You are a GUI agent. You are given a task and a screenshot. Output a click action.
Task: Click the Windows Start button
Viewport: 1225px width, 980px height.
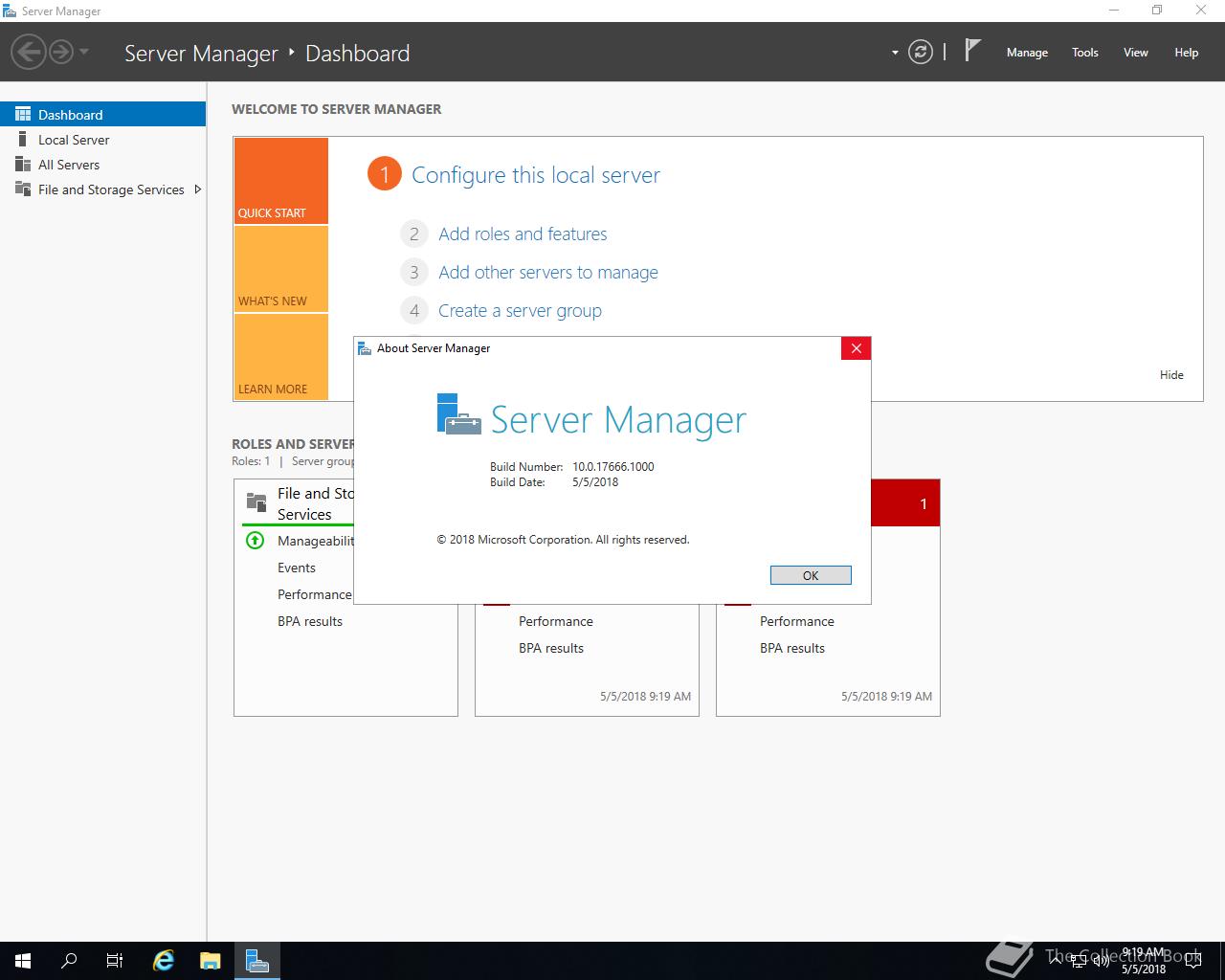[x=23, y=960]
